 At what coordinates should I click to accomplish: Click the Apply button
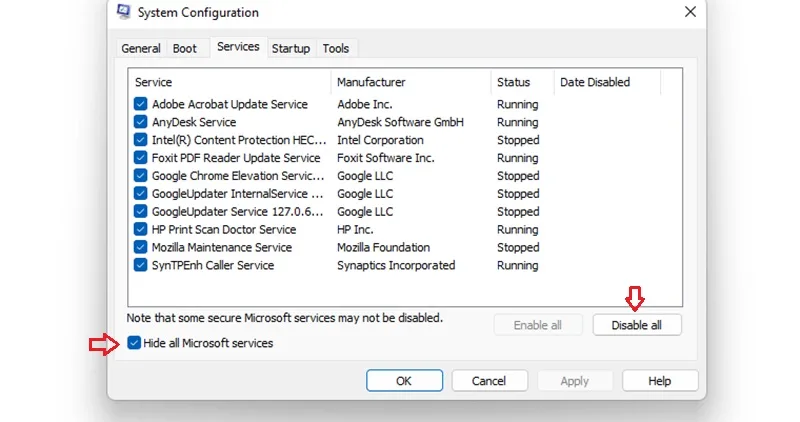click(574, 381)
